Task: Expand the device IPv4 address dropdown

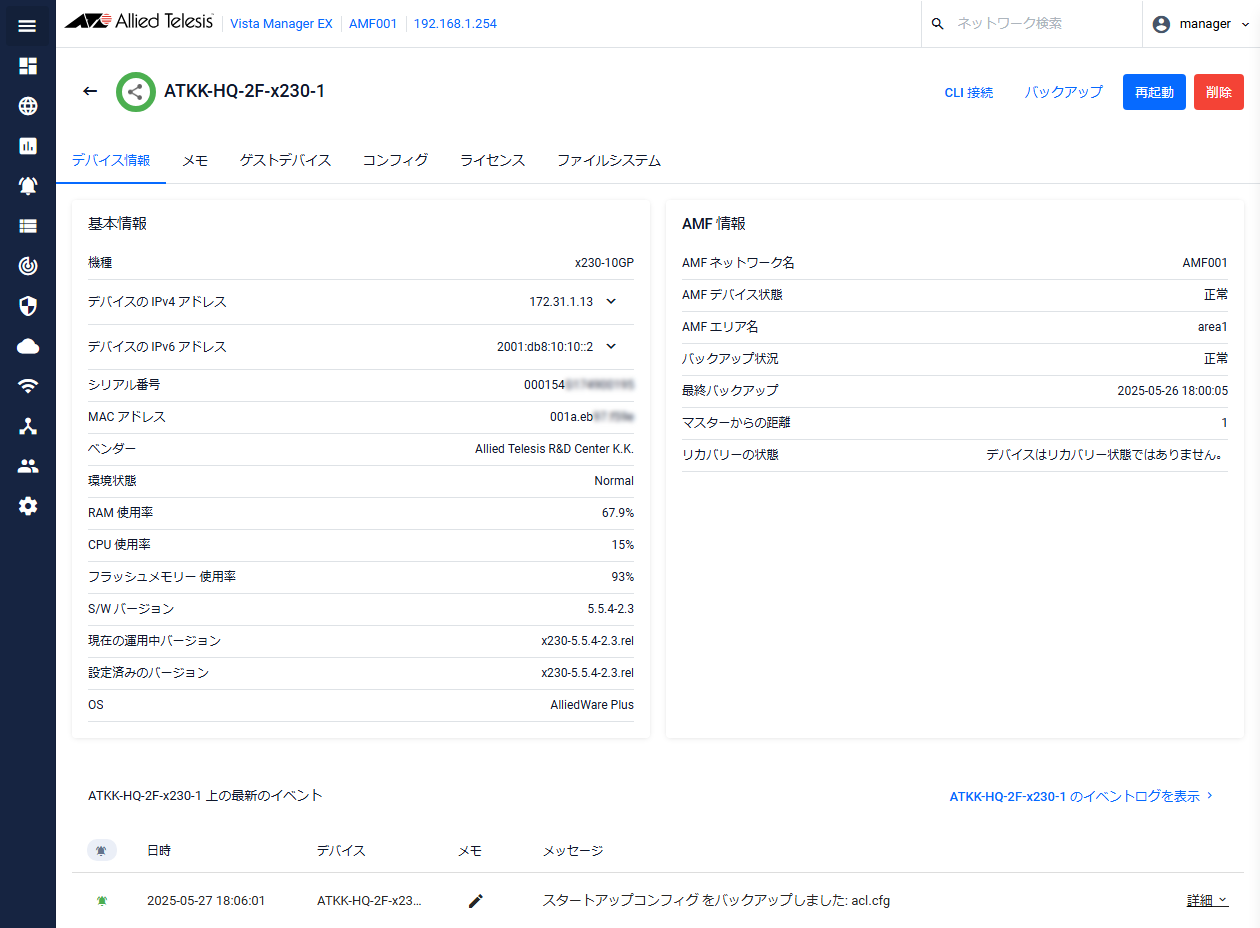Action: click(x=611, y=301)
